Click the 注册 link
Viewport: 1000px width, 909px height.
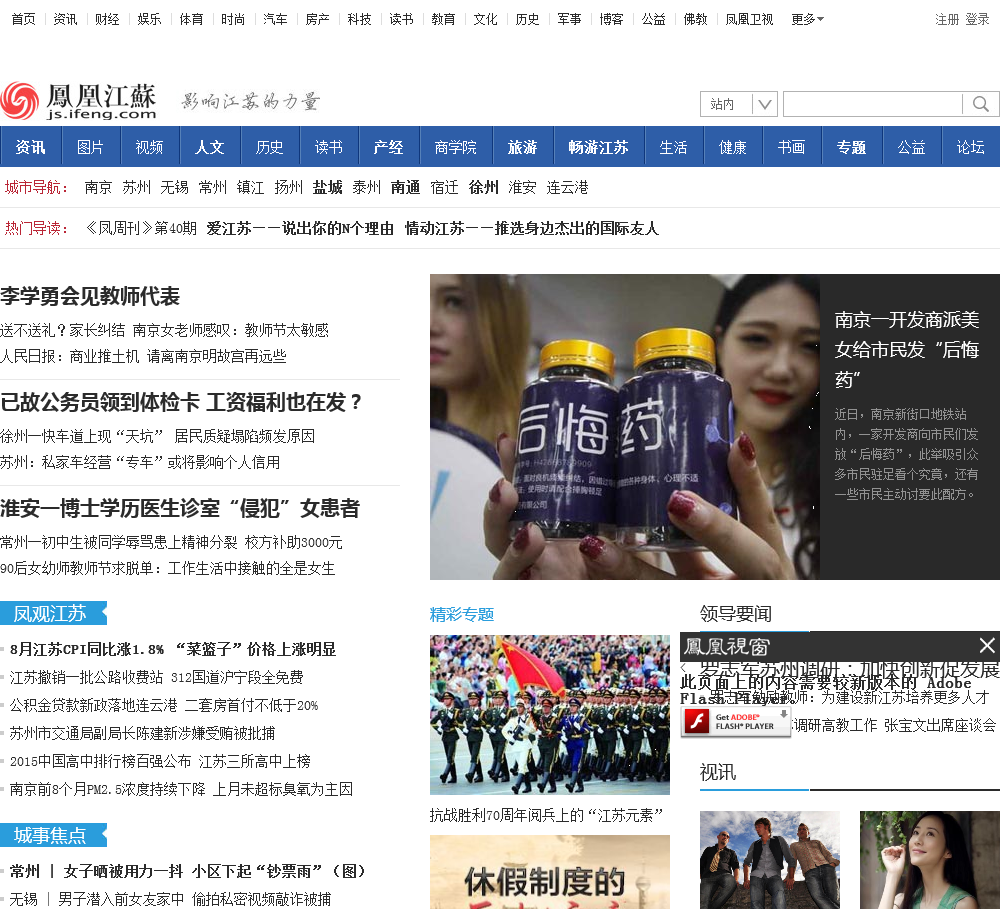(x=946, y=19)
